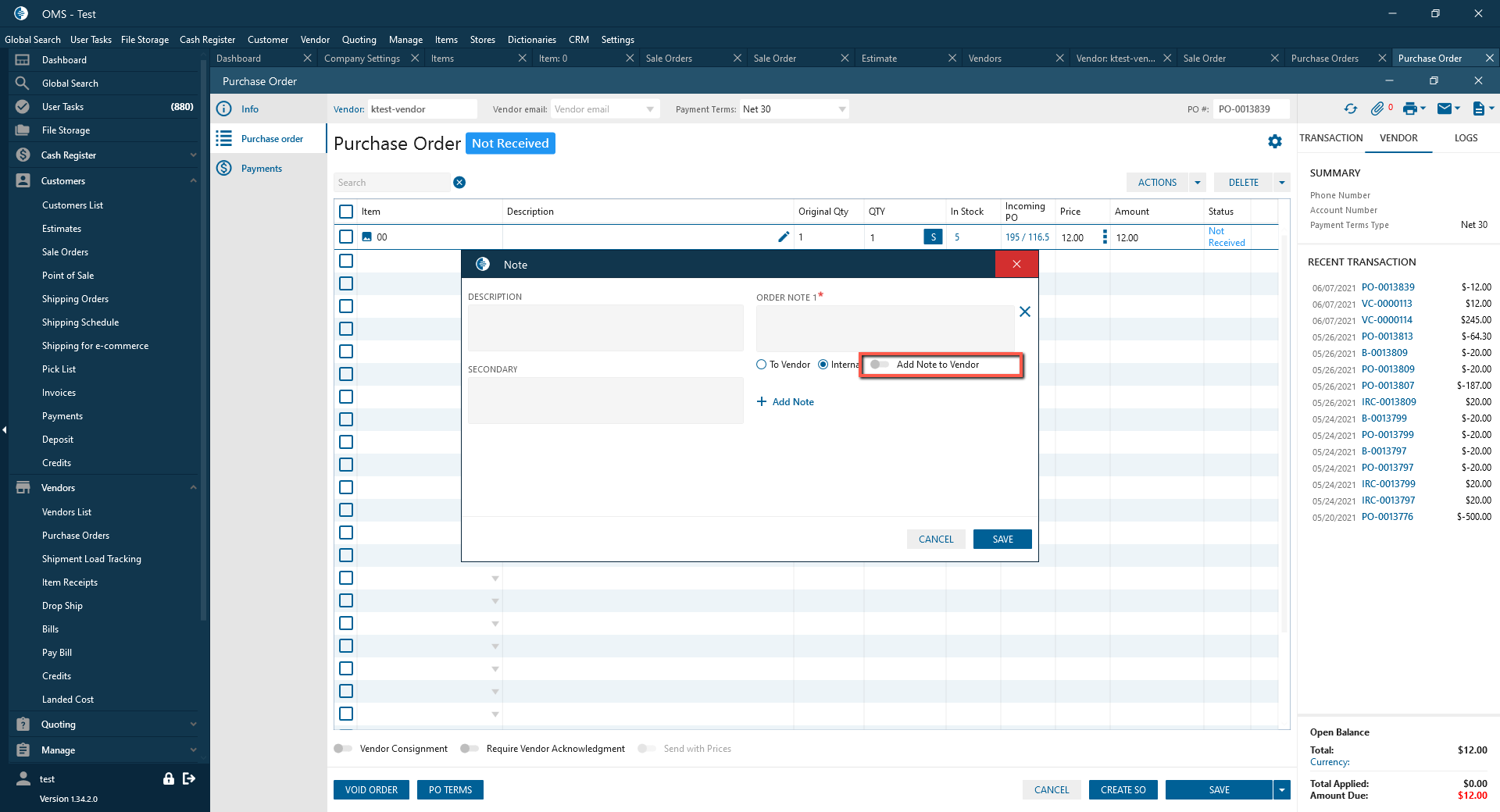Click the pencil edit icon in item row
The height and width of the screenshot is (812, 1500).
click(784, 237)
